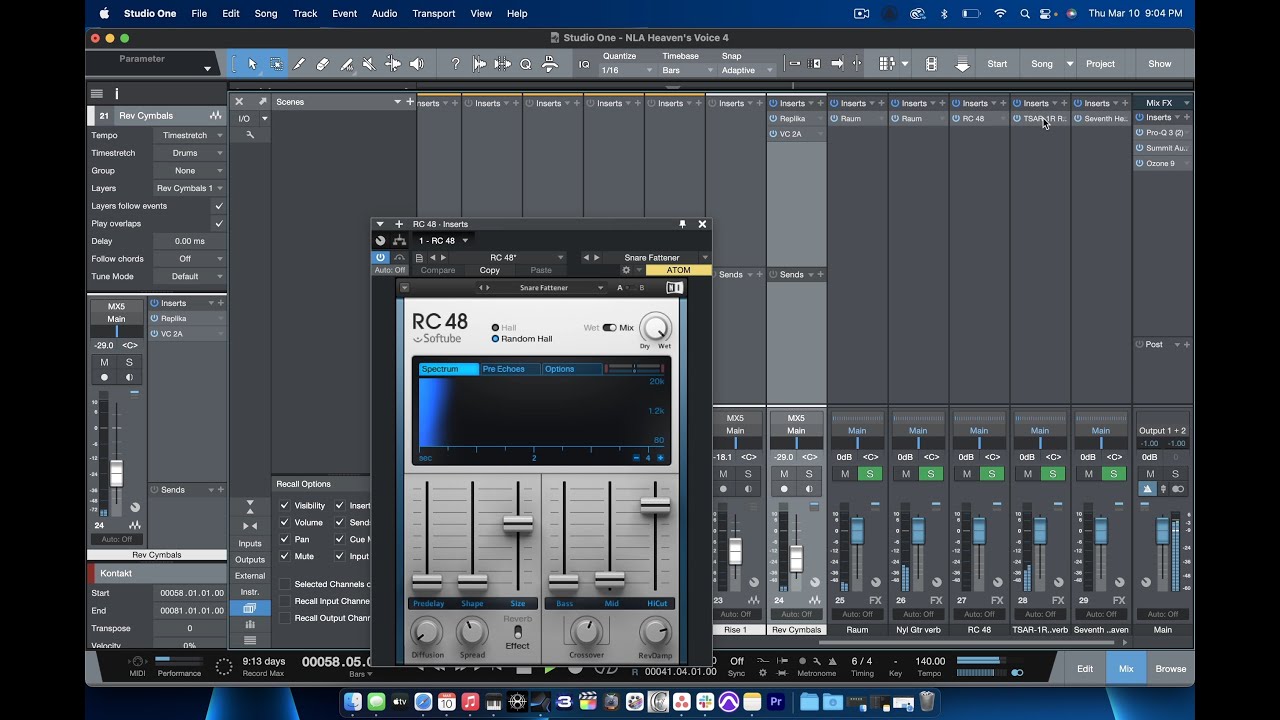Adjust the Rev Cymbals channel volume fader
Image resolution: width=1280 pixels, height=720 pixels.
796,559
